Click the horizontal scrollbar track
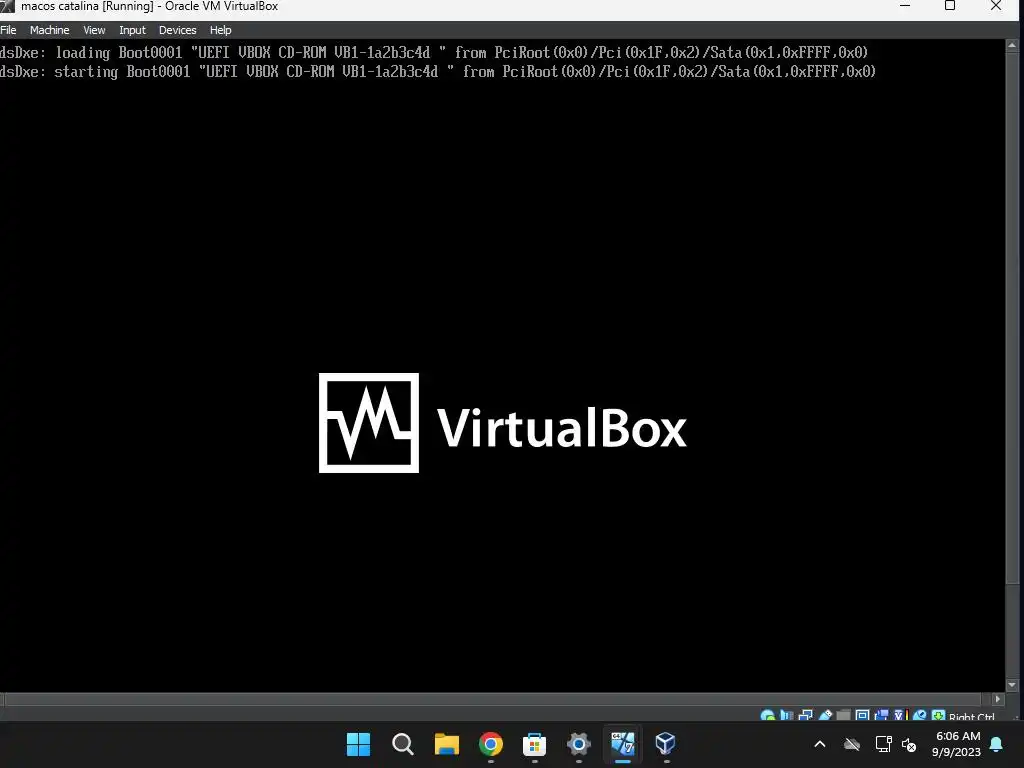Image resolution: width=1024 pixels, height=768 pixels. pyautogui.click(x=495, y=699)
